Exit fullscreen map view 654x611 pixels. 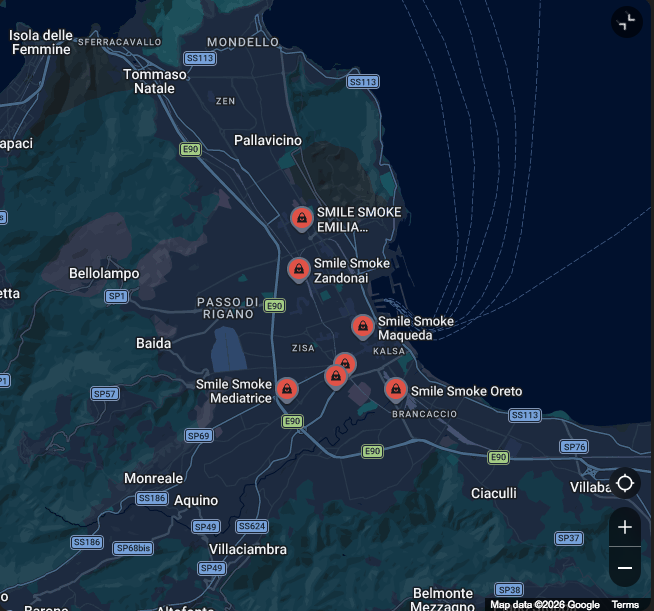[626, 22]
